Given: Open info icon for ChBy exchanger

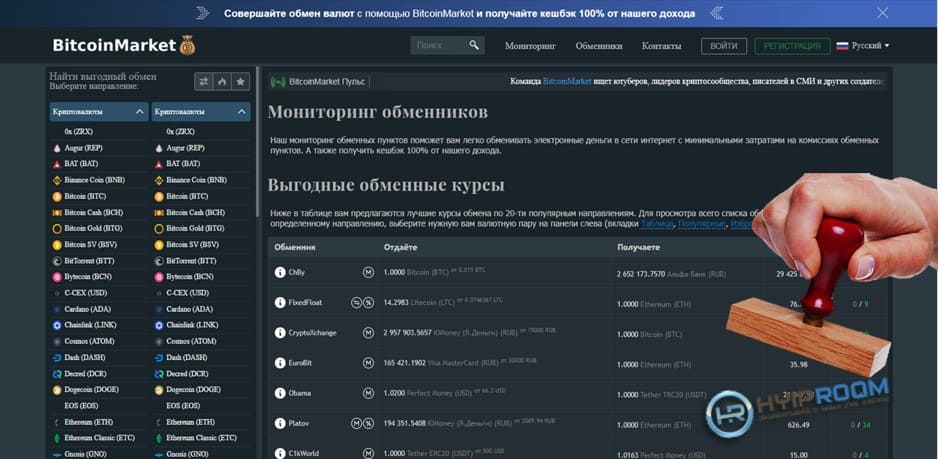Looking at the screenshot, I should tap(279, 272).
